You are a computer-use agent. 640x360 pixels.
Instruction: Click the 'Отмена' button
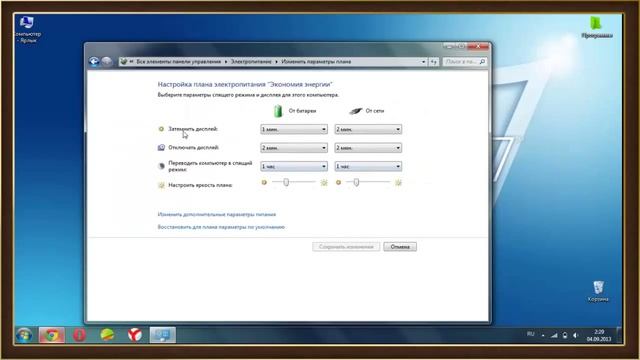(x=400, y=247)
